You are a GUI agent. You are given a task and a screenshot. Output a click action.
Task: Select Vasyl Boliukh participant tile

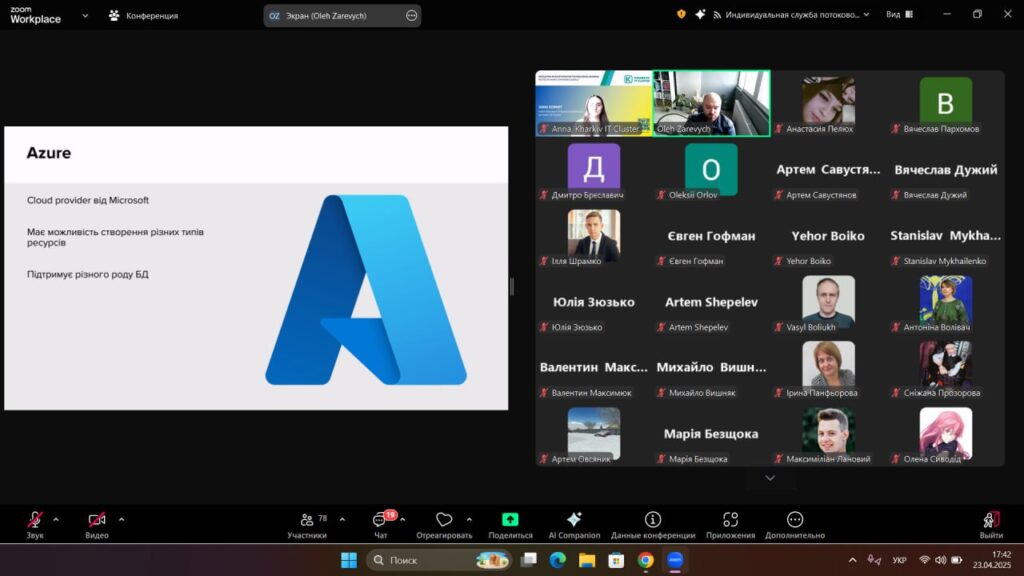[x=828, y=302]
